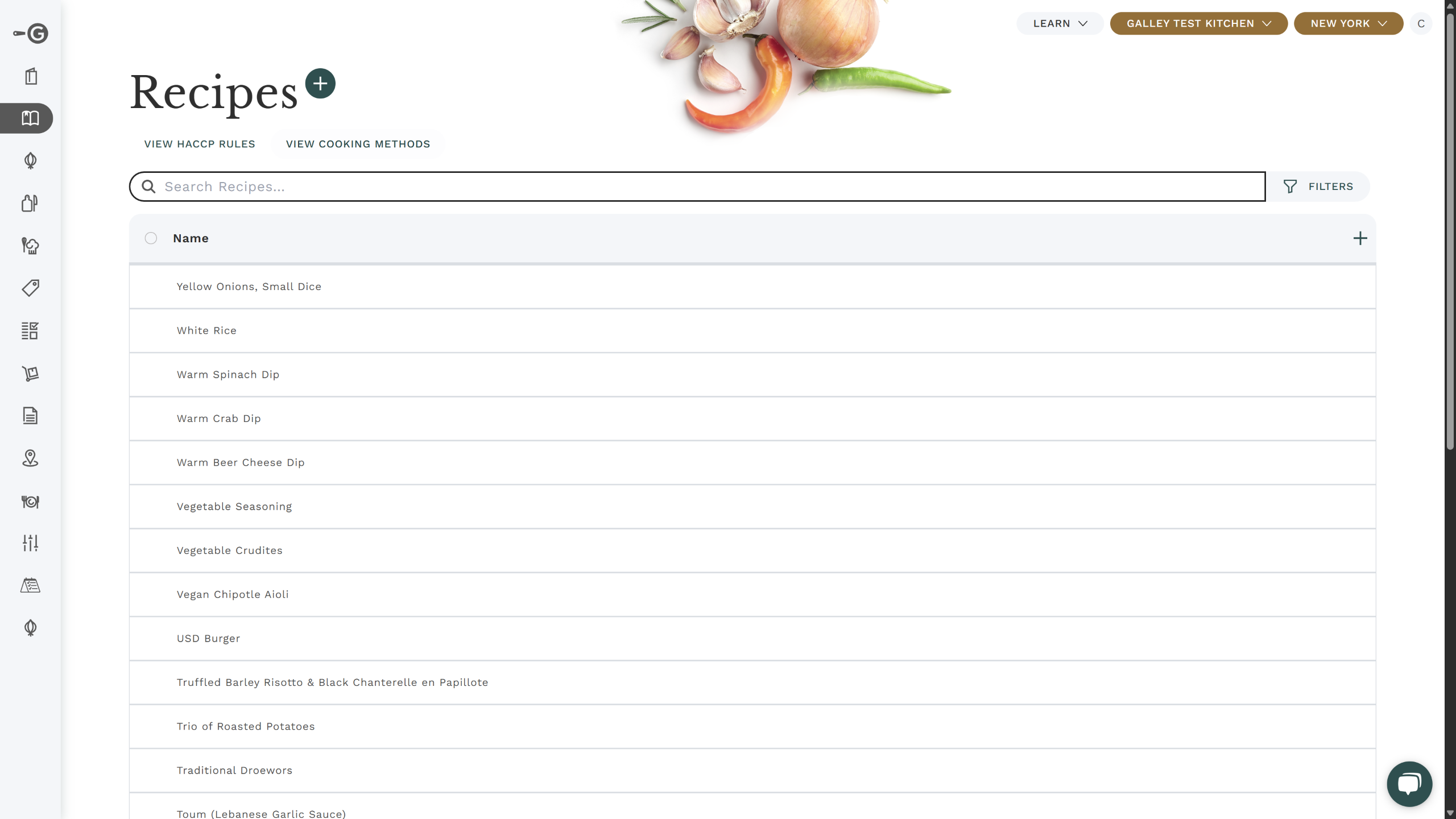The image size is (1456, 819).
Task: Expand the Learn dropdown
Action: 1060,23
